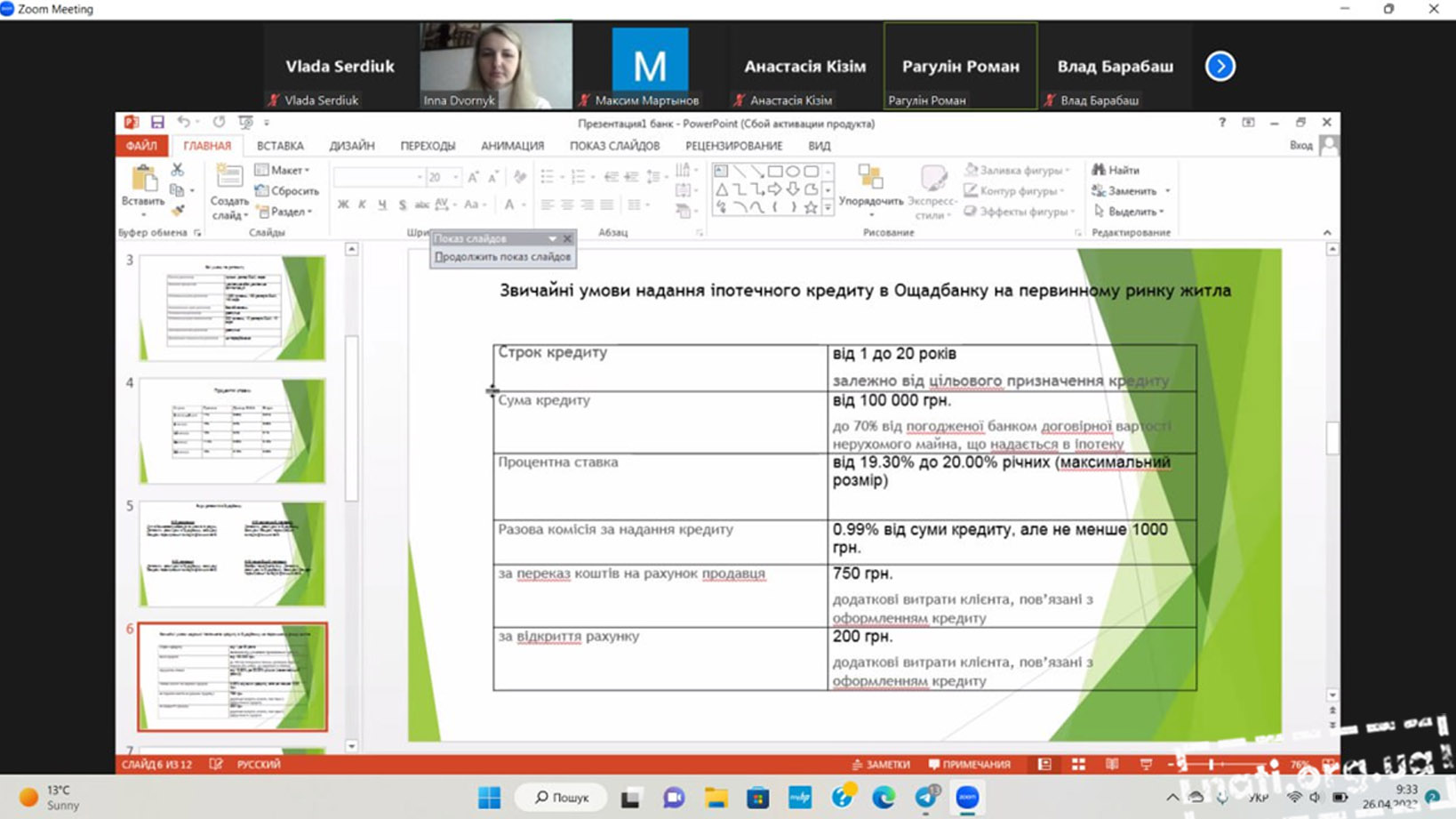The image size is (1456, 819).
Task: Cut selection with the scissors icon
Action: [177, 169]
